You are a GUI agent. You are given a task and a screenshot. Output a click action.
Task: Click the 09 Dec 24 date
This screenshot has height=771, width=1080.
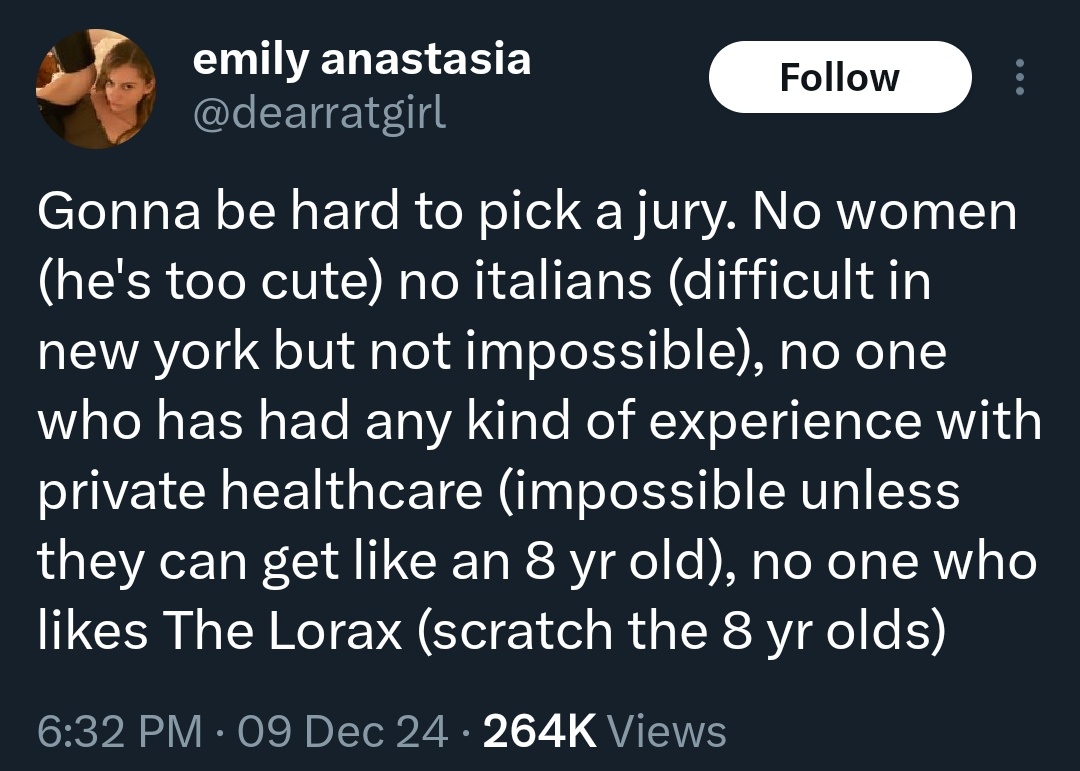342,731
